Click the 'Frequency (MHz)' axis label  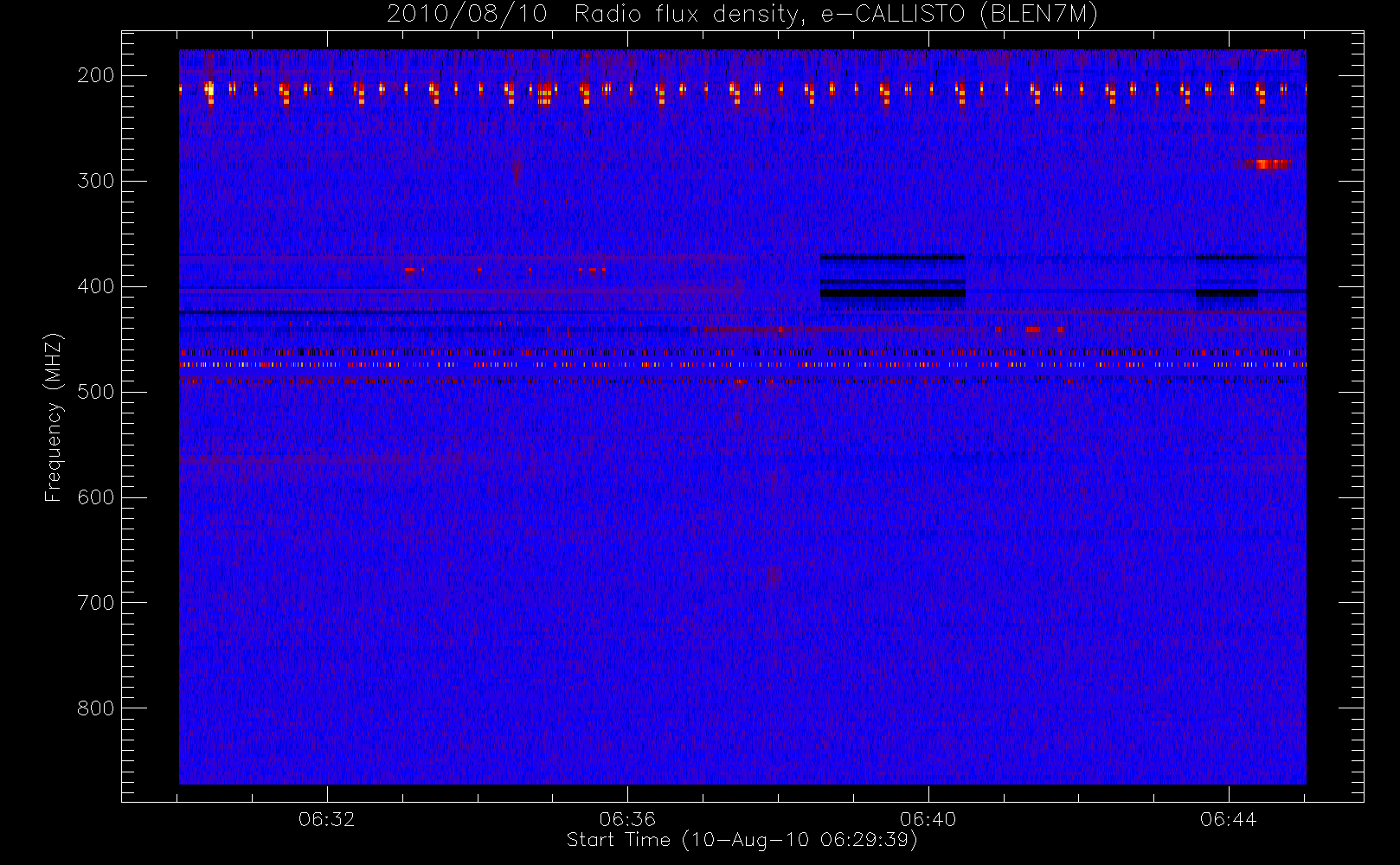(54, 417)
